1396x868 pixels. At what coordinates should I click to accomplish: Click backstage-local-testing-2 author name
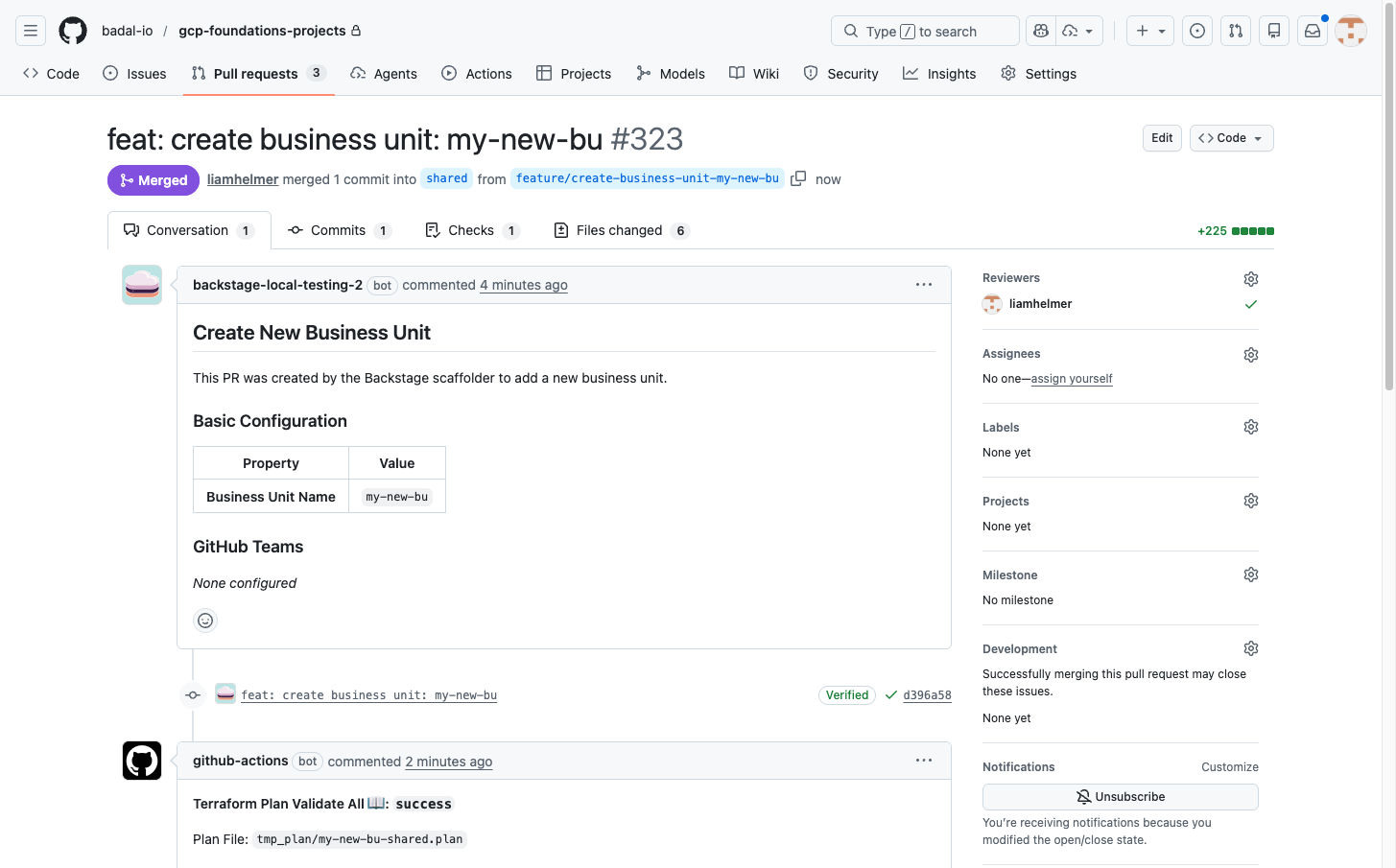point(277,285)
